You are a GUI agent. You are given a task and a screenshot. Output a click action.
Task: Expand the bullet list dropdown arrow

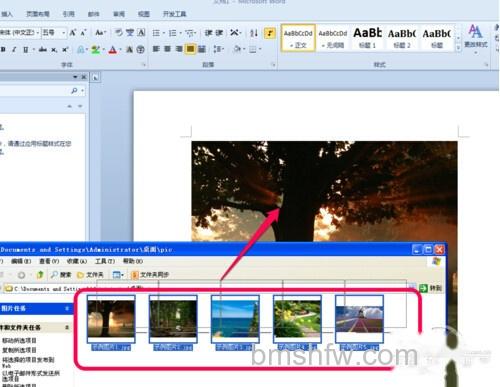(164, 33)
